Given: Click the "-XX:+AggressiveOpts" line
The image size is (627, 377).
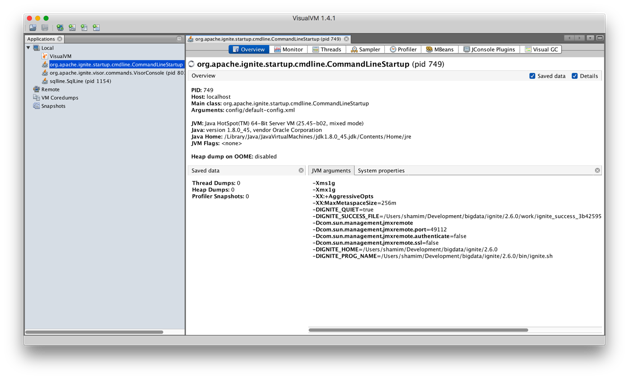Looking at the screenshot, I should point(343,196).
